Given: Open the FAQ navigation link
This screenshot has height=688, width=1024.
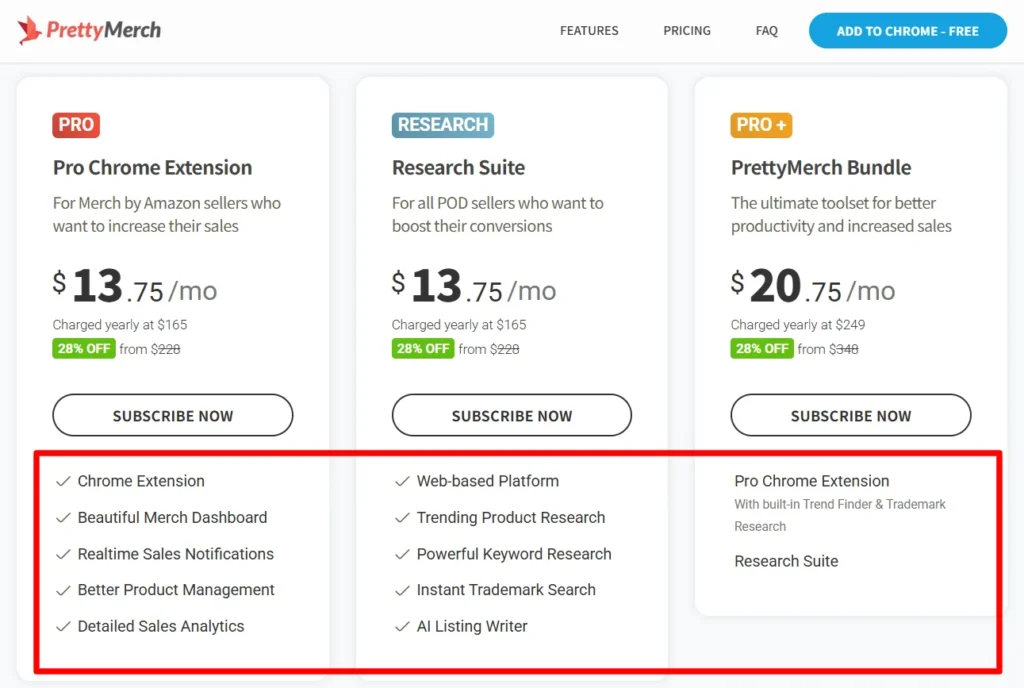Looking at the screenshot, I should click(x=767, y=31).
